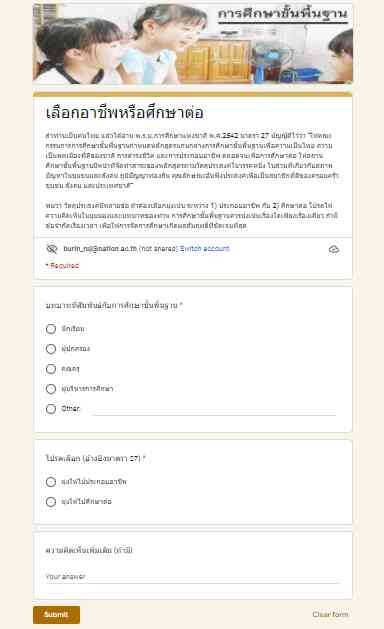
Task: Click the Other option text field
Action: (x=214, y=409)
